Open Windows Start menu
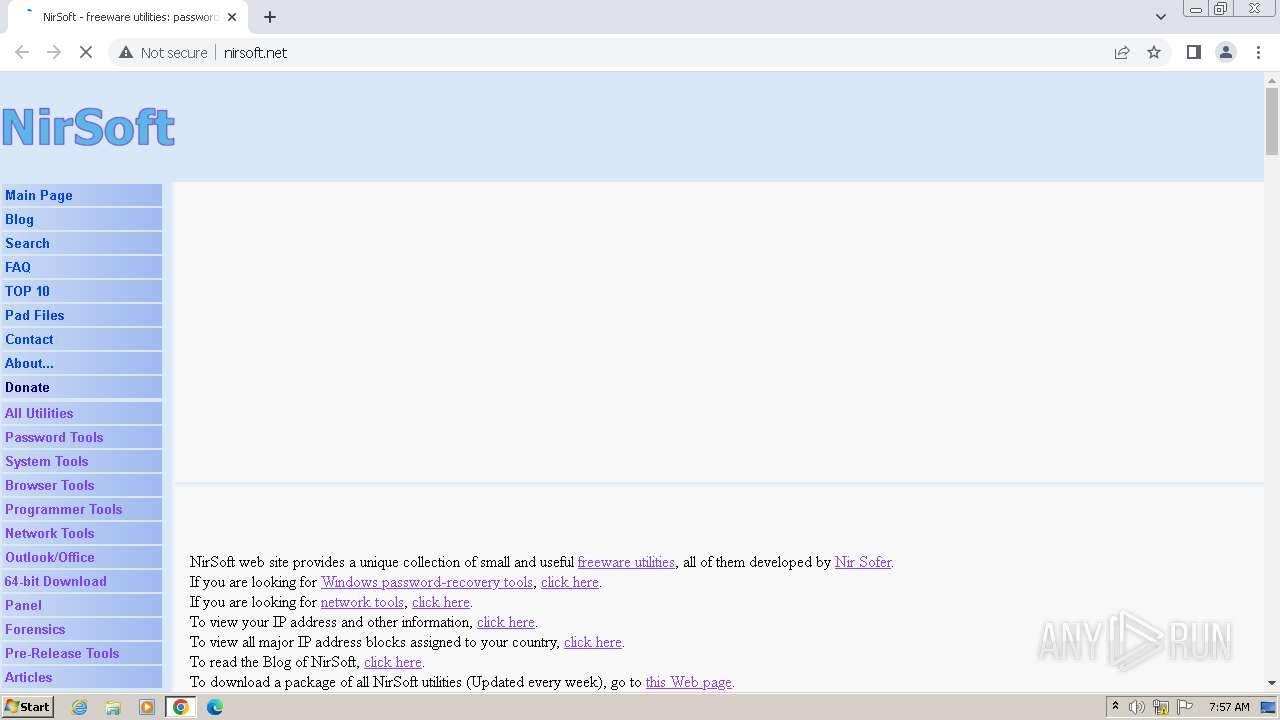The height and width of the screenshot is (720, 1280). [x=28, y=707]
